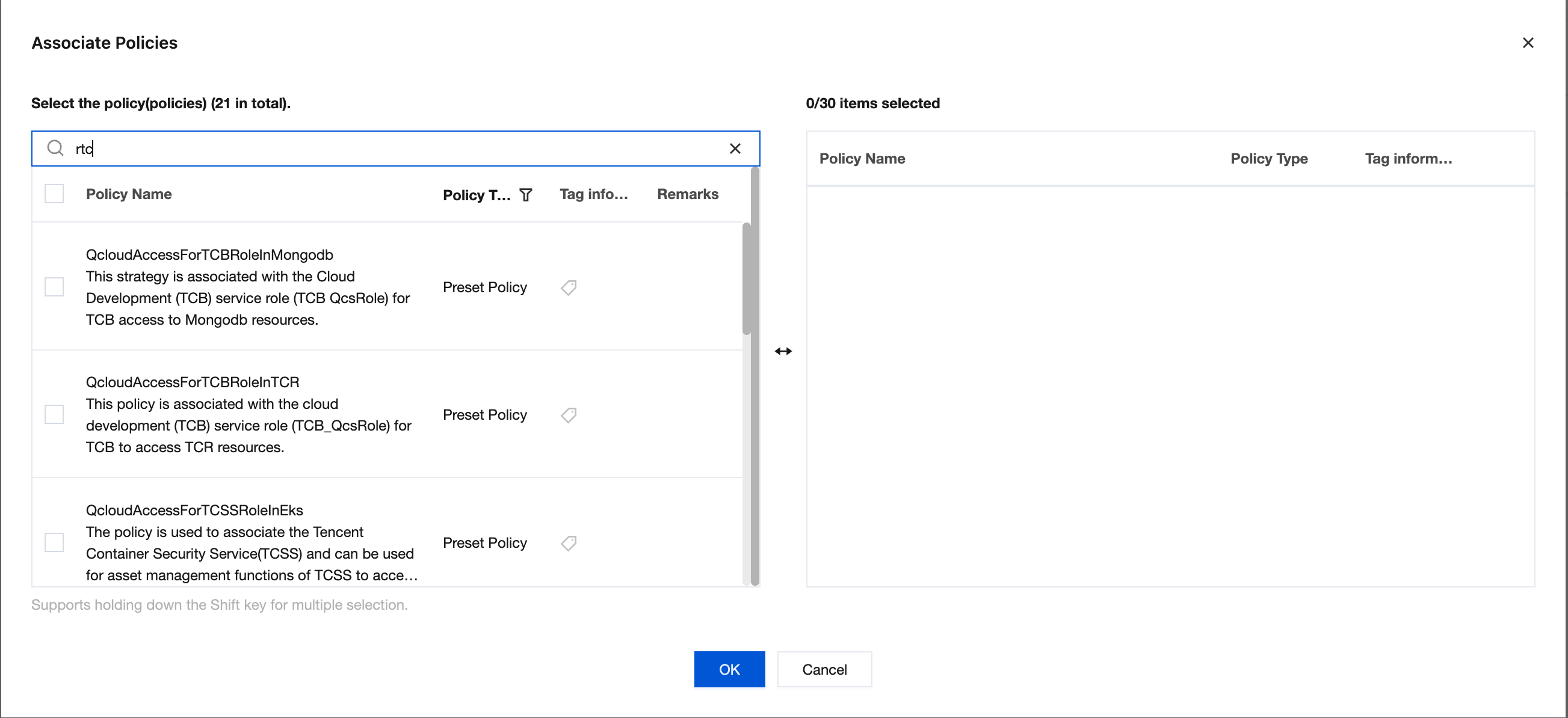1568x718 pixels.
Task: Close the Associate Policies dialog
Action: click(x=1527, y=43)
